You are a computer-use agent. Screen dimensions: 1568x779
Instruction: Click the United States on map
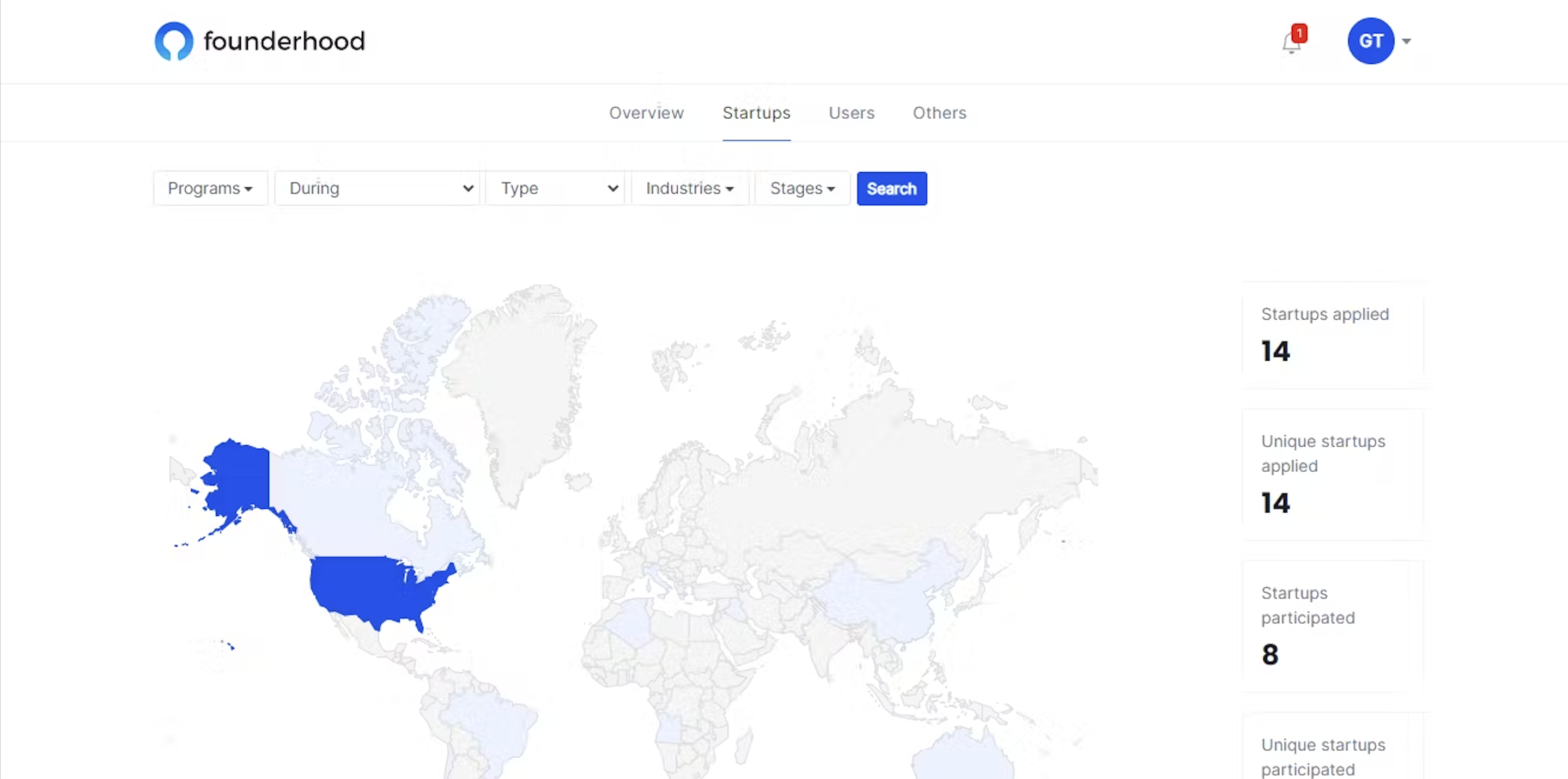pyautogui.click(x=365, y=587)
